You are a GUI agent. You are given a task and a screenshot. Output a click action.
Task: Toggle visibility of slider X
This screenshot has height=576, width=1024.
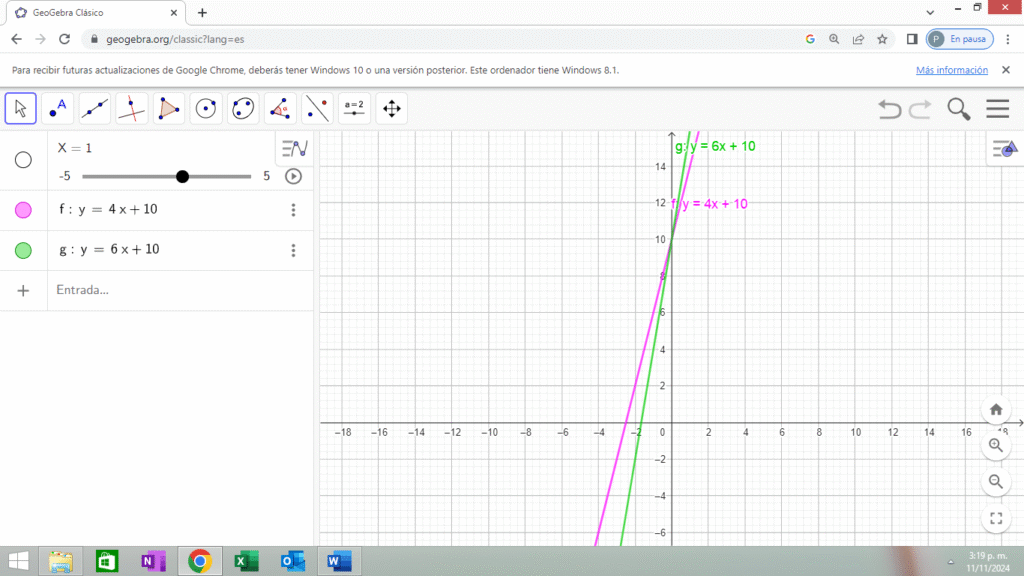pyautogui.click(x=23, y=160)
